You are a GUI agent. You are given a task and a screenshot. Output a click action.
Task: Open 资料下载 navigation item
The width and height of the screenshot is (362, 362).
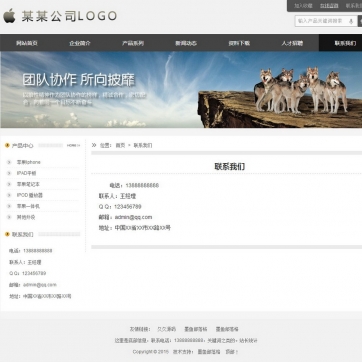(x=239, y=43)
